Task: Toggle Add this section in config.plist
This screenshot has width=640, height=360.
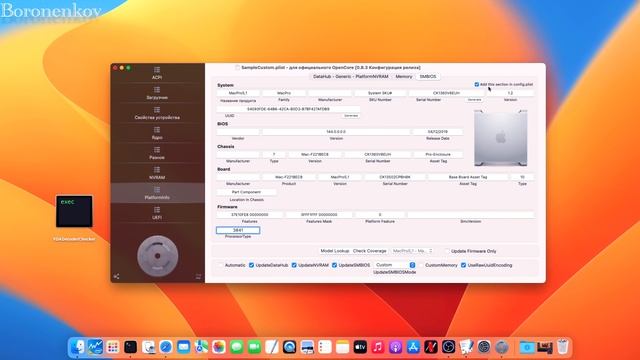Action: (x=477, y=84)
